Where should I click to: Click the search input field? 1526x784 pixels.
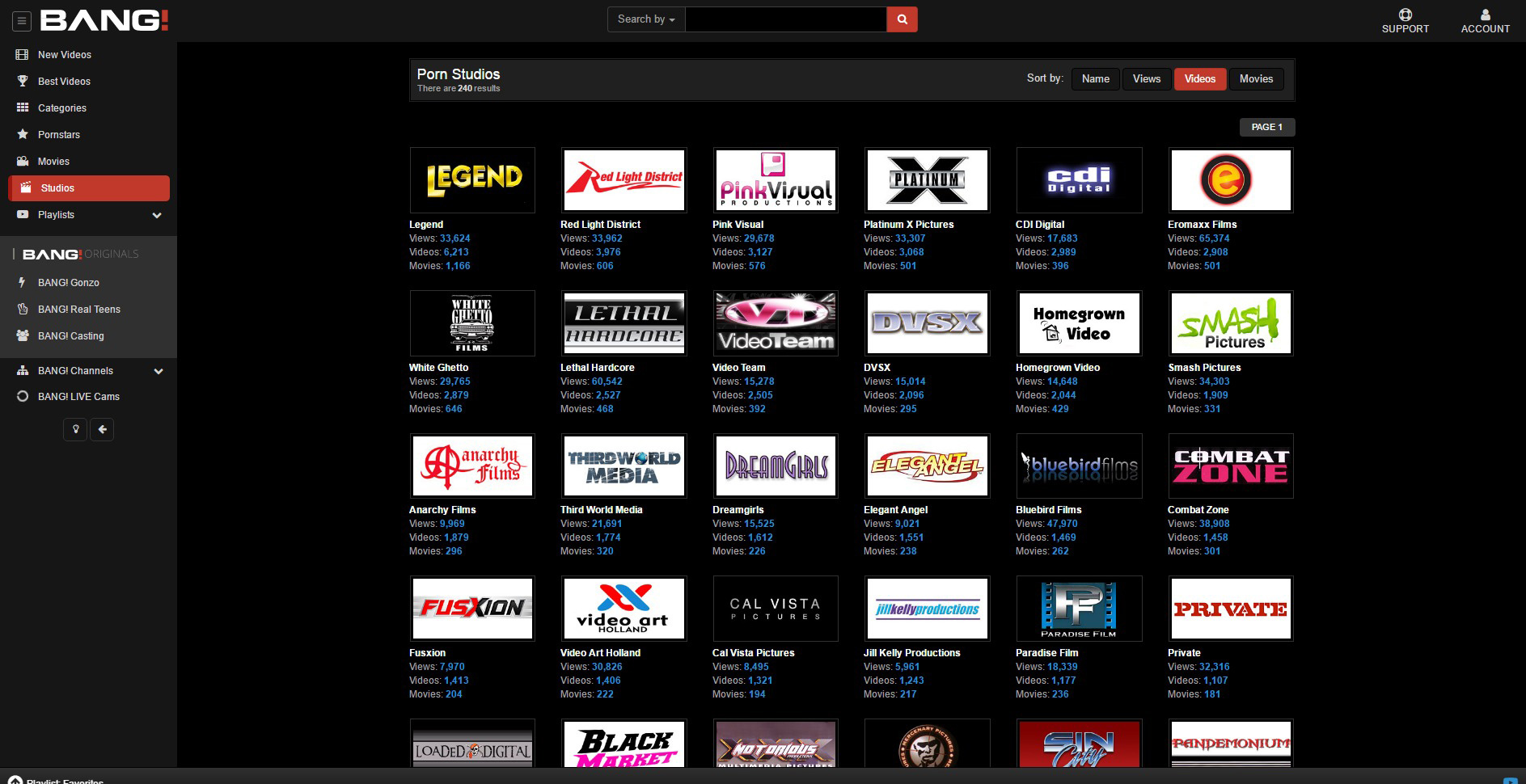point(785,19)
